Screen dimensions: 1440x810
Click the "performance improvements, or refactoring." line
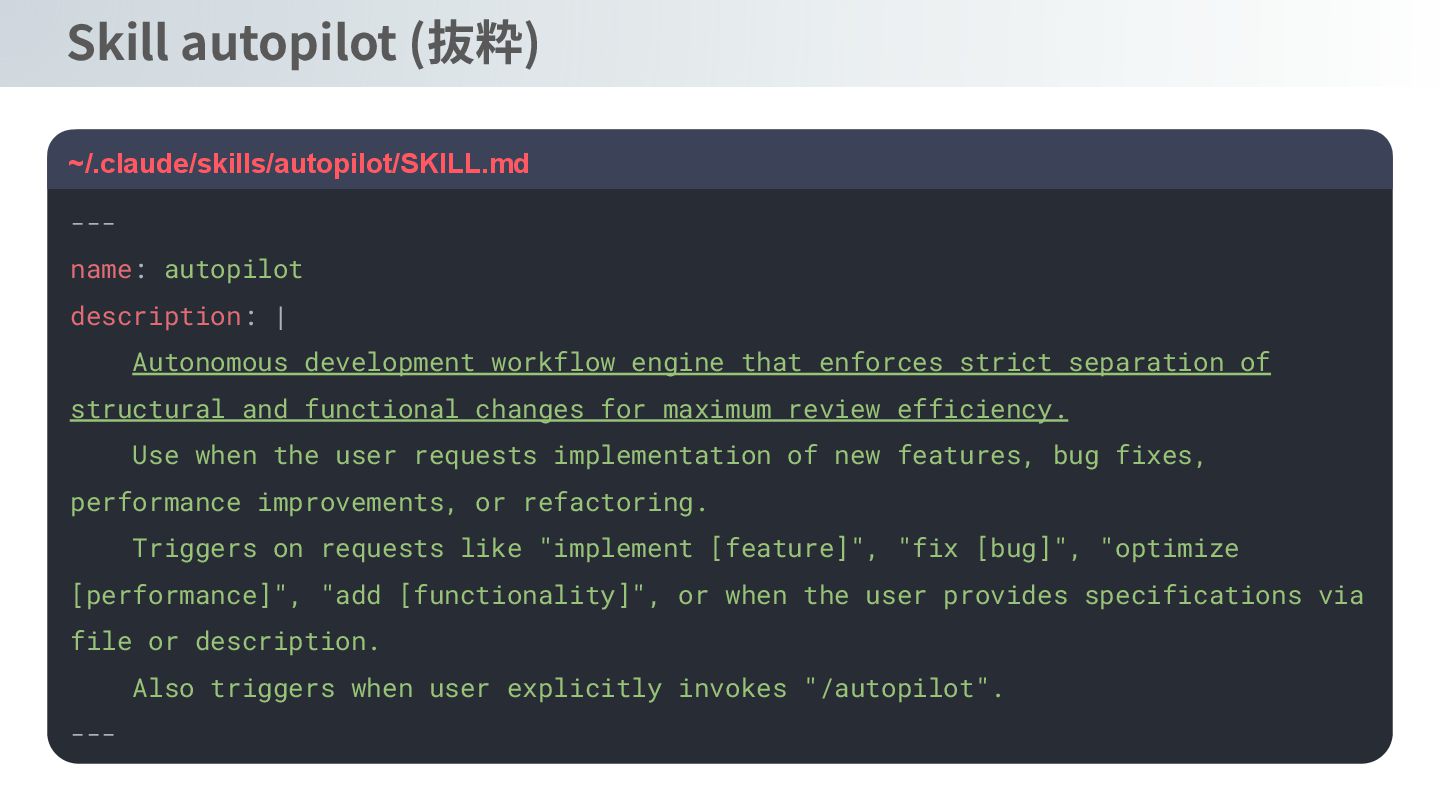point(389,502)
